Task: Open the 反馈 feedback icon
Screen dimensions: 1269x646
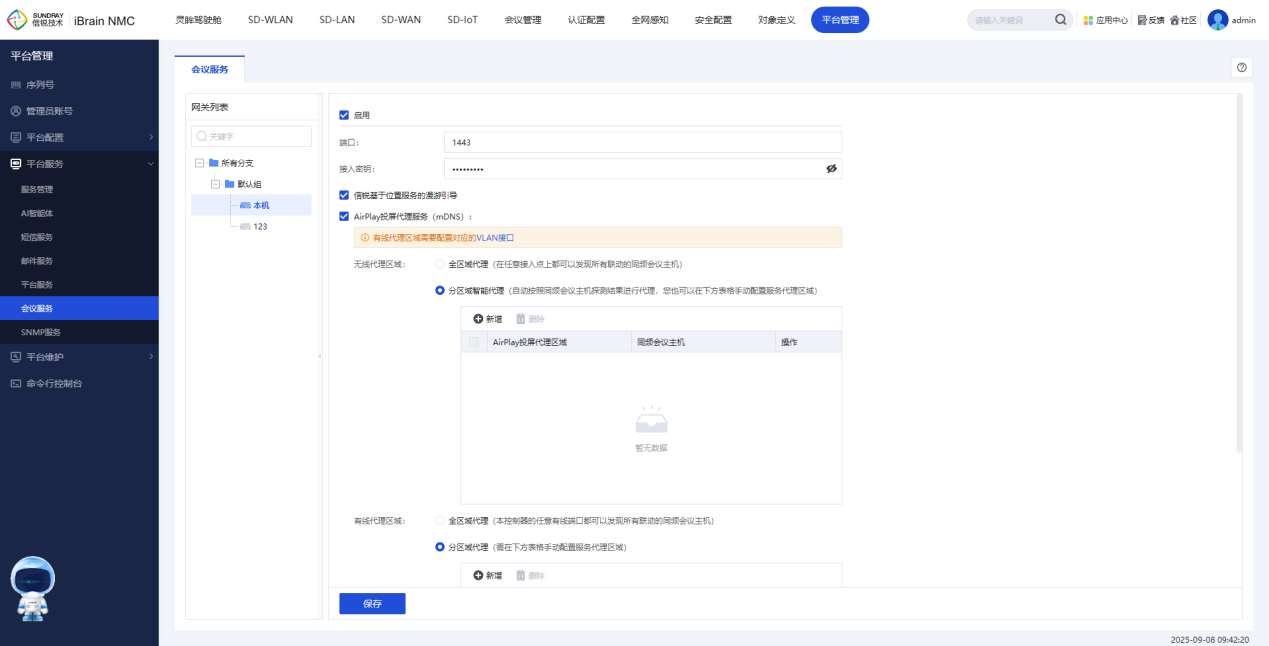Action: coord(1142,20)
